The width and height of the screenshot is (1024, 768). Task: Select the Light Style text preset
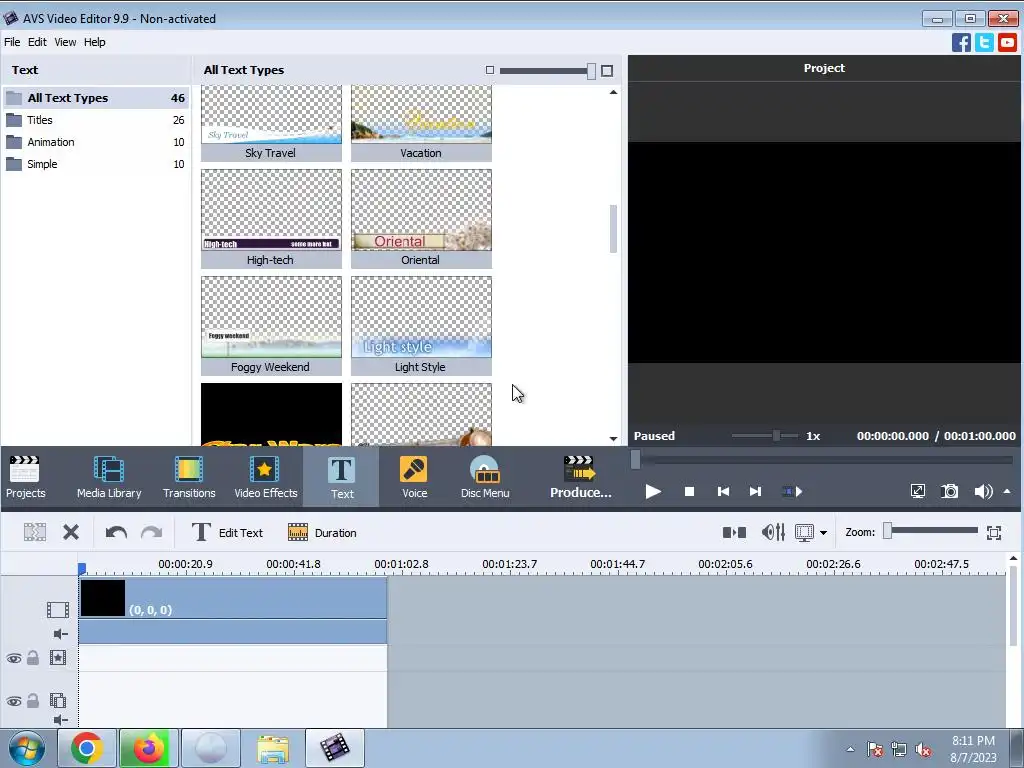[x=421, y=326]
